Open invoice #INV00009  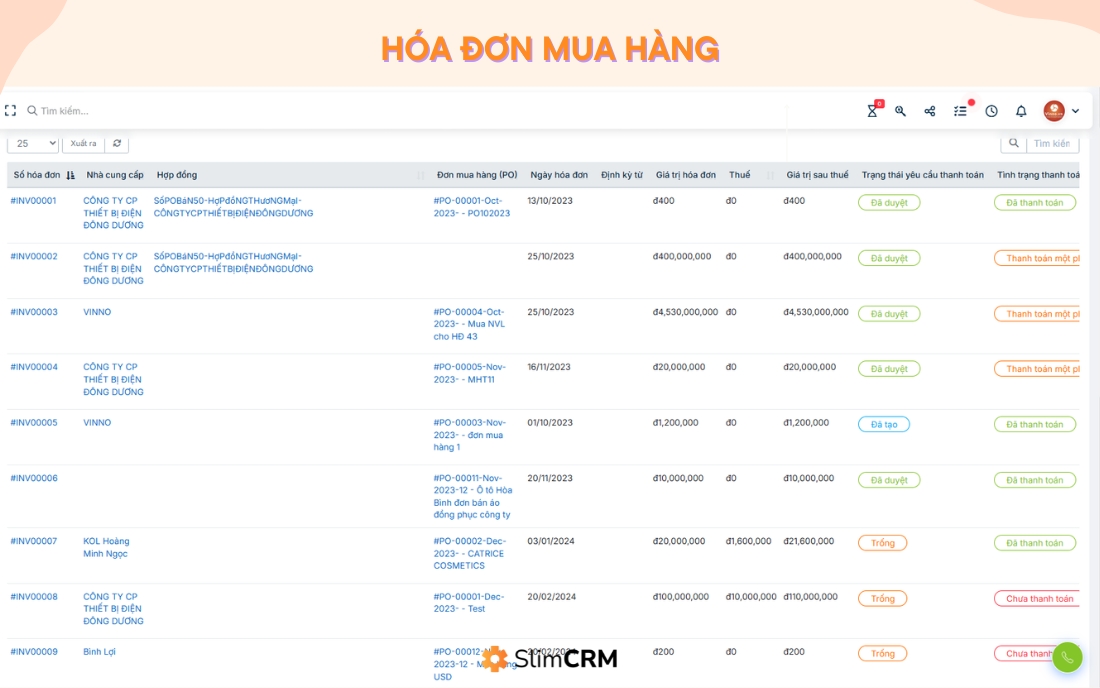tap(34, 652)
